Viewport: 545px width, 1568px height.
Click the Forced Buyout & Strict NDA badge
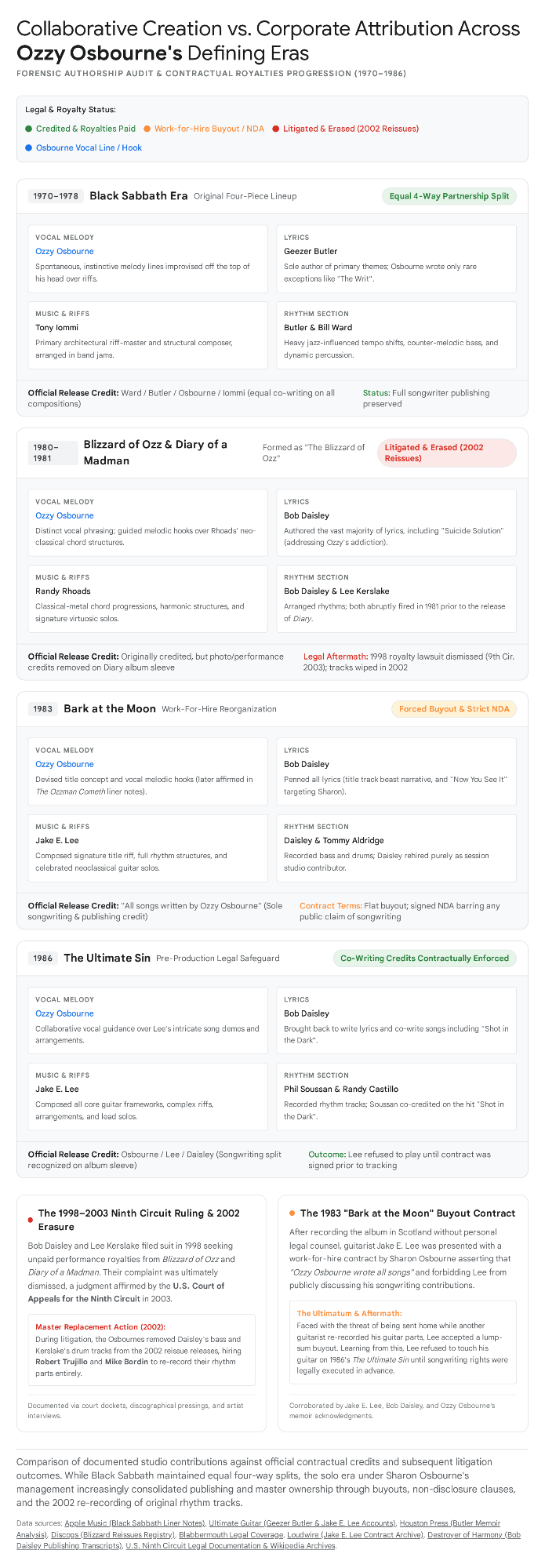click(x=454, y=709)
